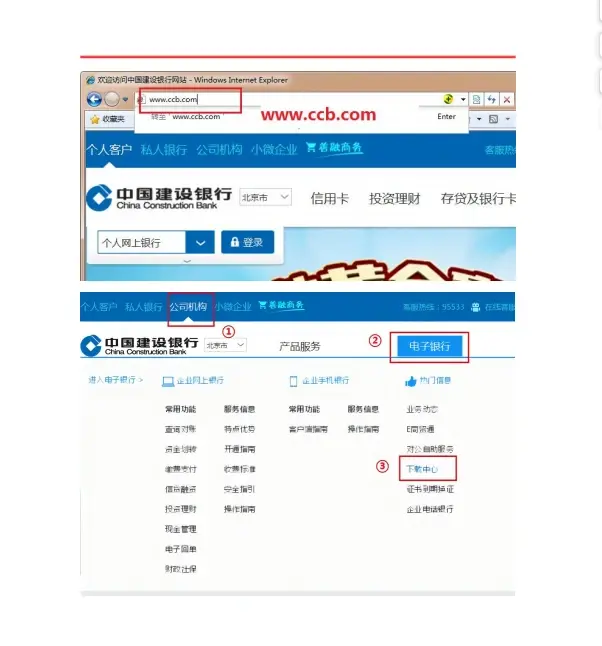Click the www.ccb.com address bar field

[288, 99]
